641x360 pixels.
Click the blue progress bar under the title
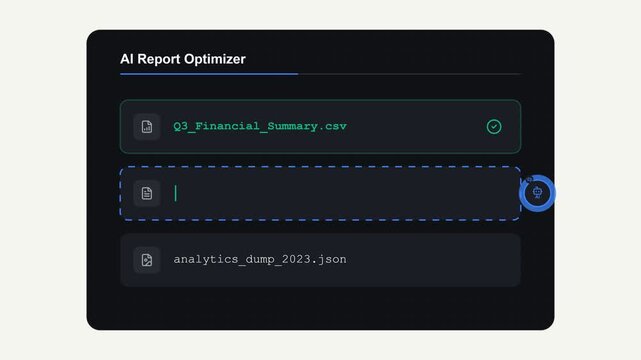(209, 74)
